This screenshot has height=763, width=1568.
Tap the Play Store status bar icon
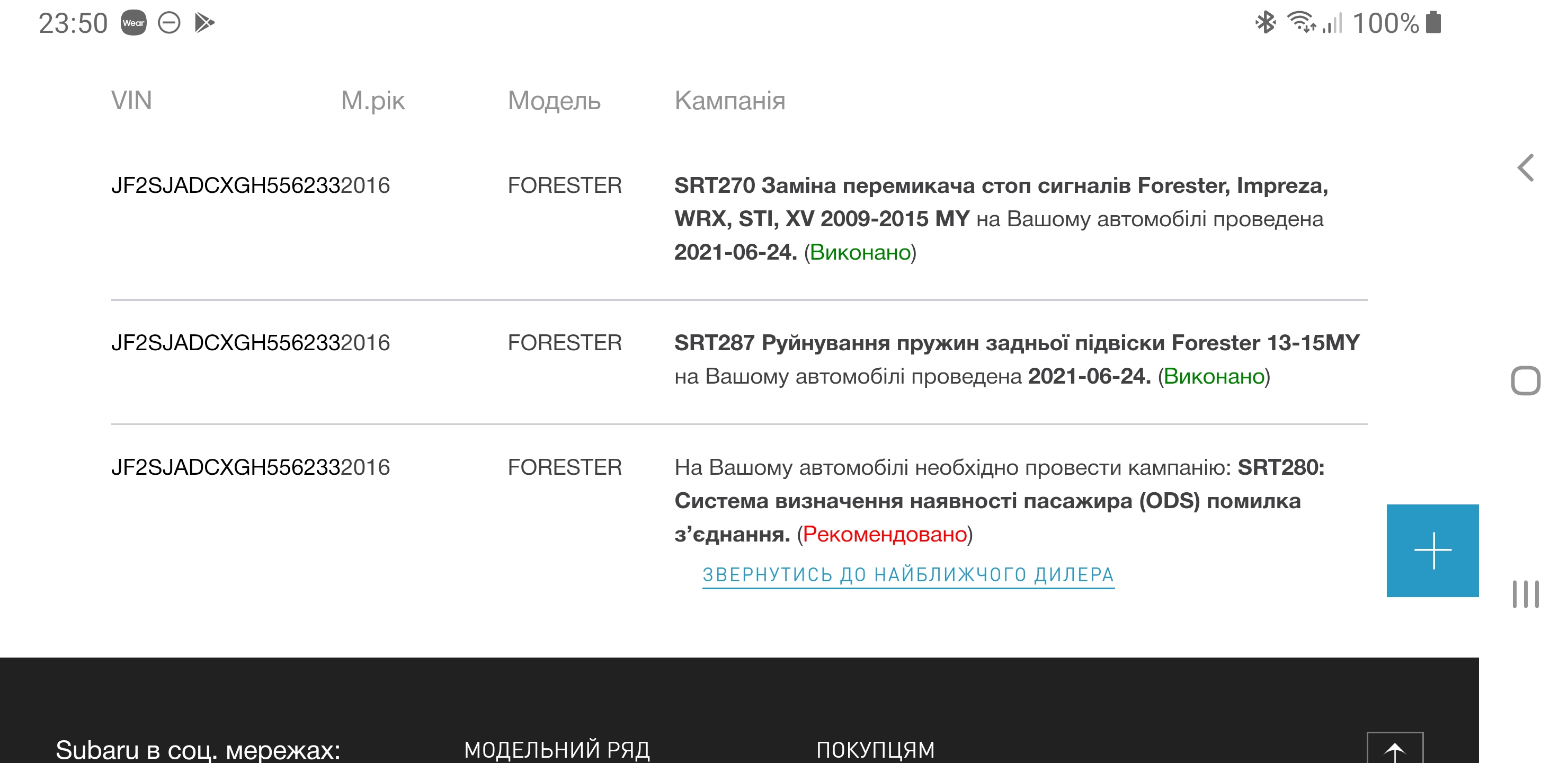pyautogui.click(x=204, y=23)
